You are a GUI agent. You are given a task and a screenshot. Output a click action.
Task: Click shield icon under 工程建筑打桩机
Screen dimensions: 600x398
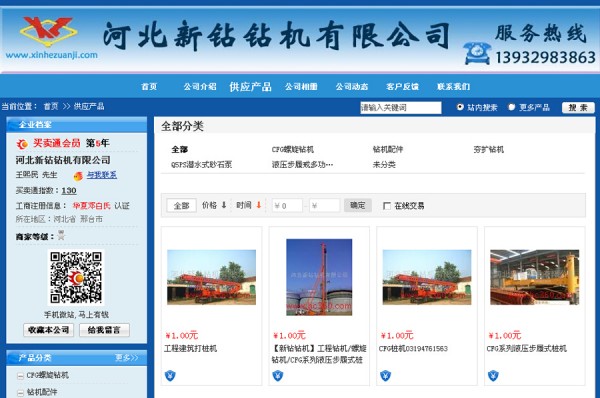click(x=170, y=376)
